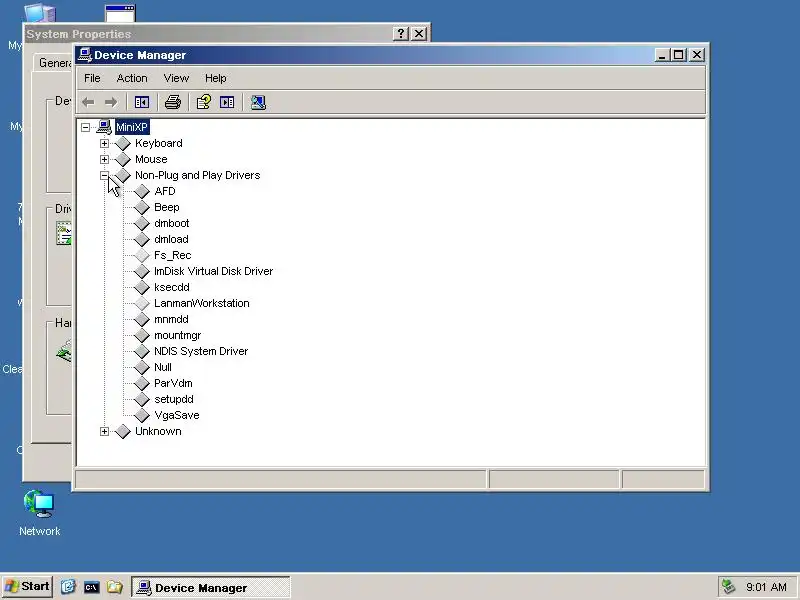Select the ParVdm driver entry
Image resolution: width=800 pixels, height=600 pixels.
(173, 383)
